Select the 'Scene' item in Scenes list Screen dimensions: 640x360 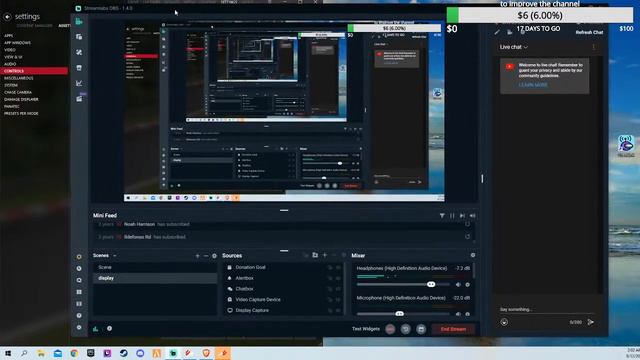pos(155,267)
